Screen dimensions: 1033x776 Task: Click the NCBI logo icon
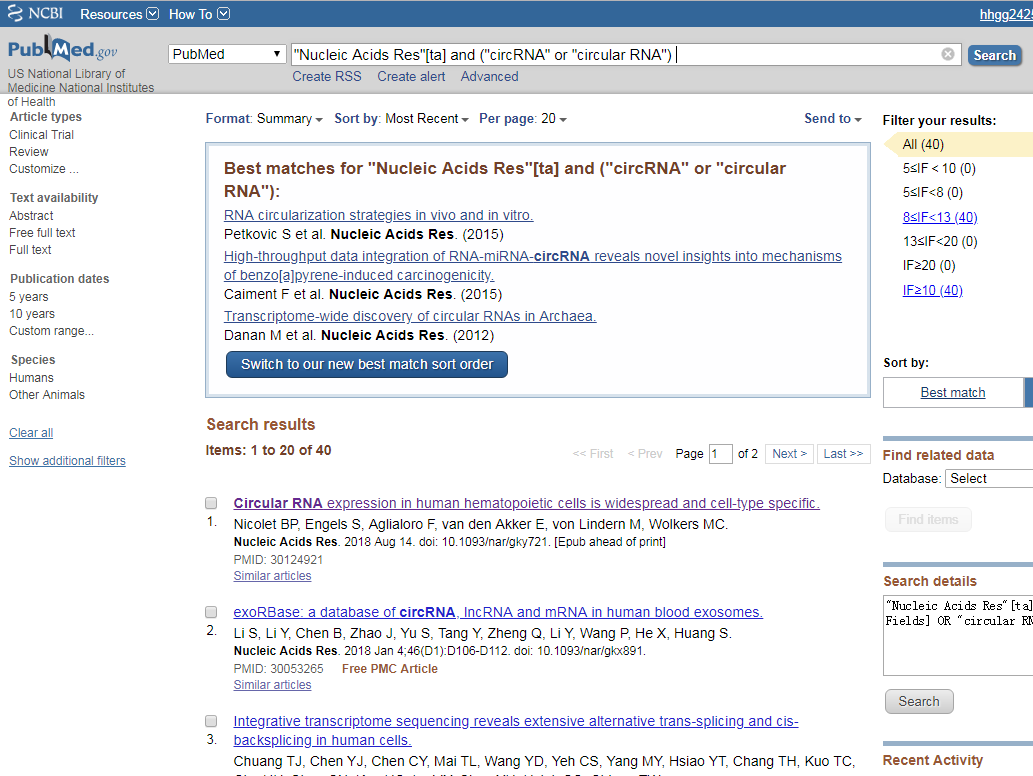point(16,14)
